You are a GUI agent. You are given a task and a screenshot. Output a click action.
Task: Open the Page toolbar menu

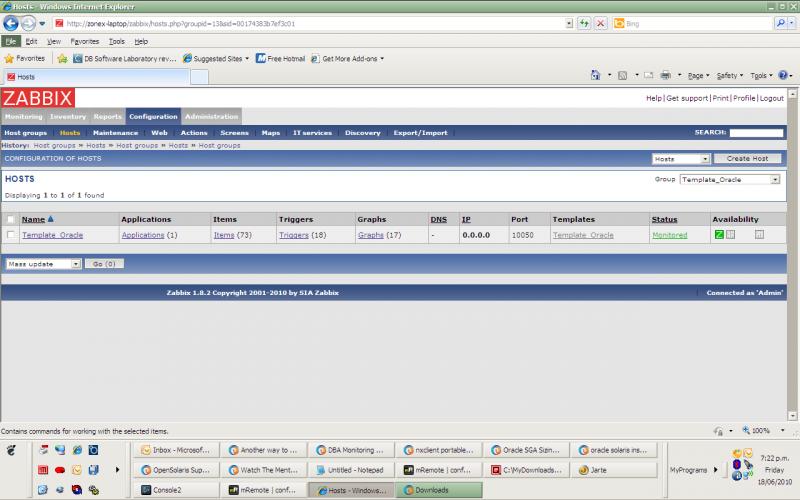[698, 76]
